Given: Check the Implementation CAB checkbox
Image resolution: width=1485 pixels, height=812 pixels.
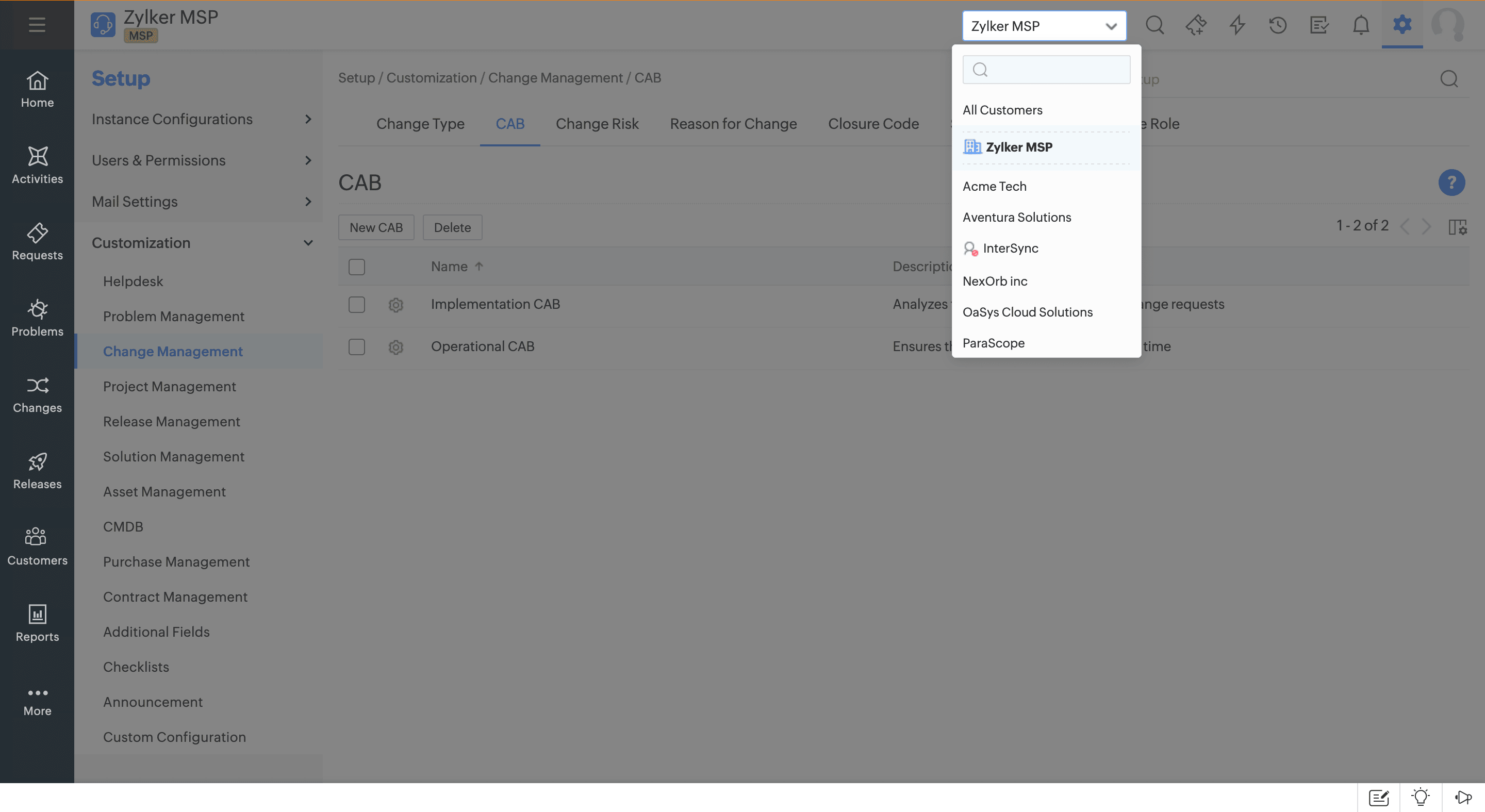Looking at the screenshot, I should [357, 304].
